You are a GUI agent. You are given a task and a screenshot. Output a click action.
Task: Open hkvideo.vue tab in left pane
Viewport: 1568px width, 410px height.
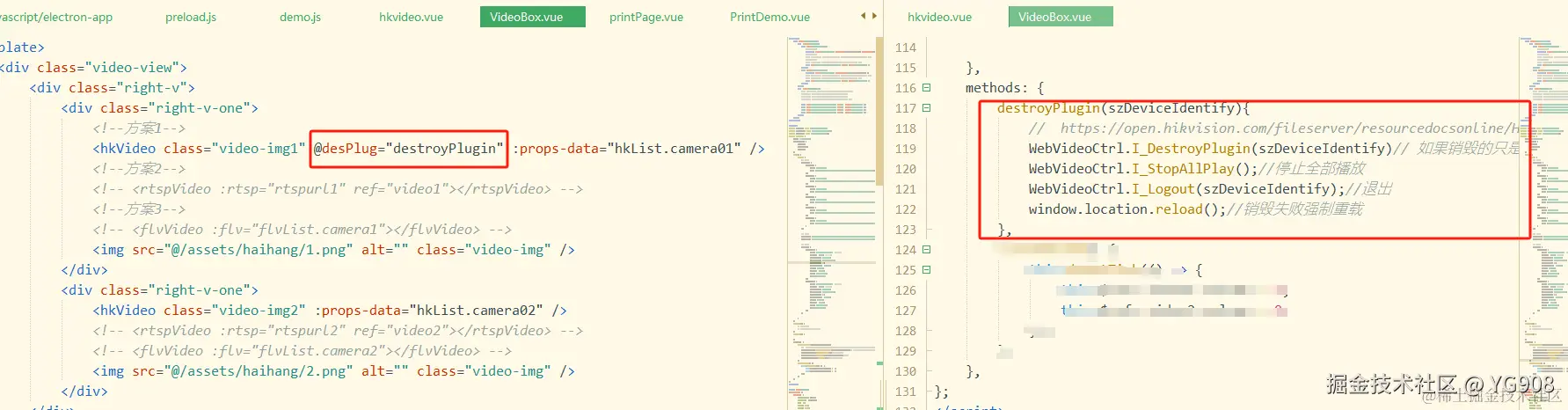(x=411, y=17)
